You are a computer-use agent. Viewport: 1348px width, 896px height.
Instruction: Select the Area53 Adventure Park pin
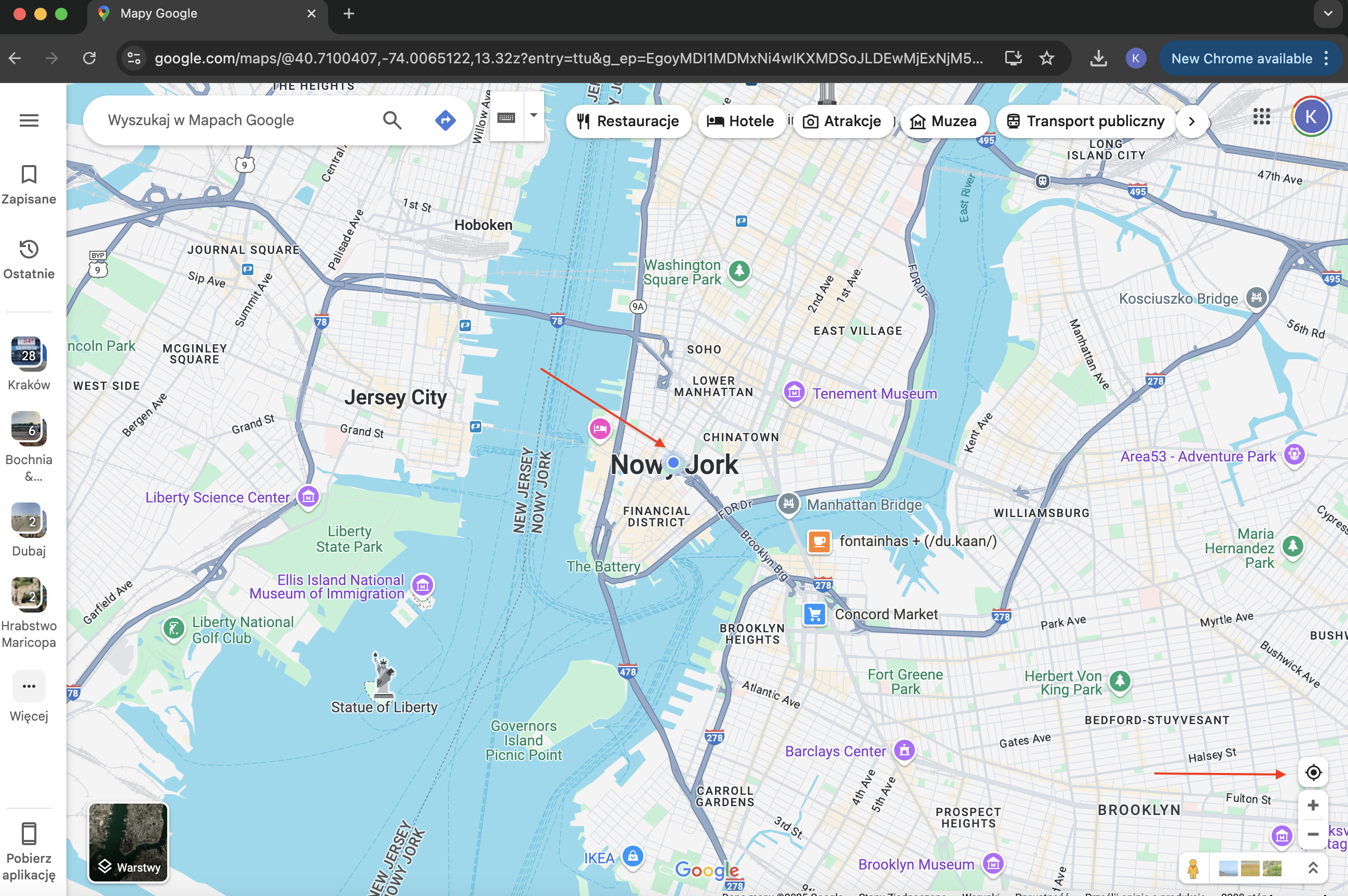[1295, 455]
